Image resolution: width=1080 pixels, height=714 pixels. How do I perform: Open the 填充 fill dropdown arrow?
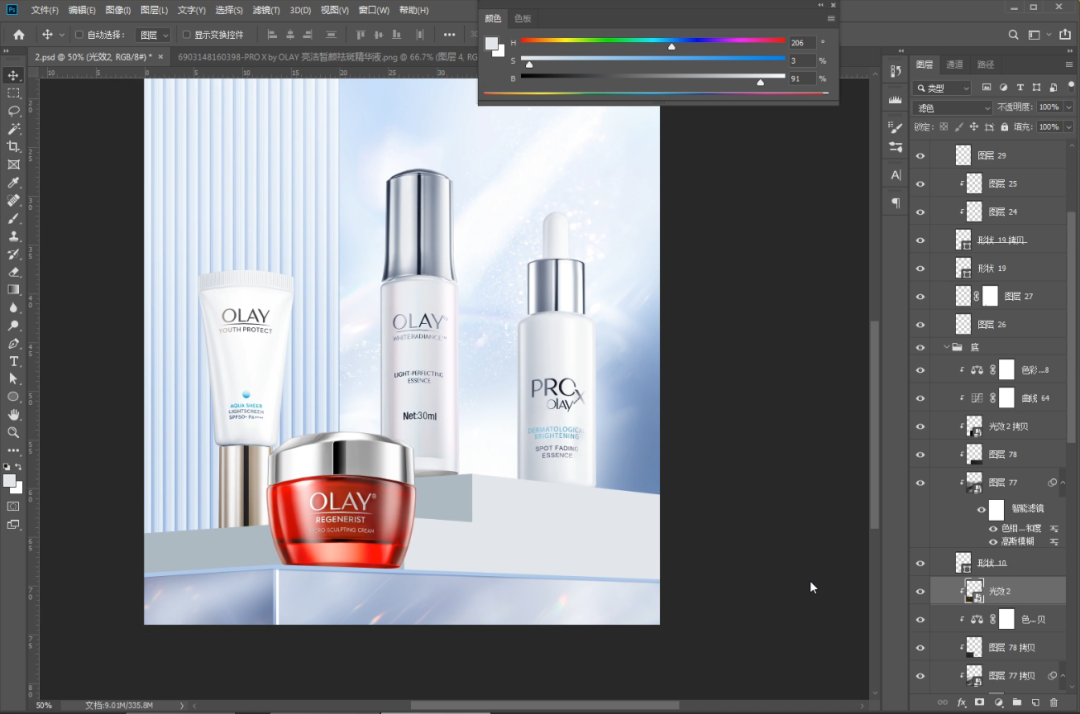click(1068, 127)
